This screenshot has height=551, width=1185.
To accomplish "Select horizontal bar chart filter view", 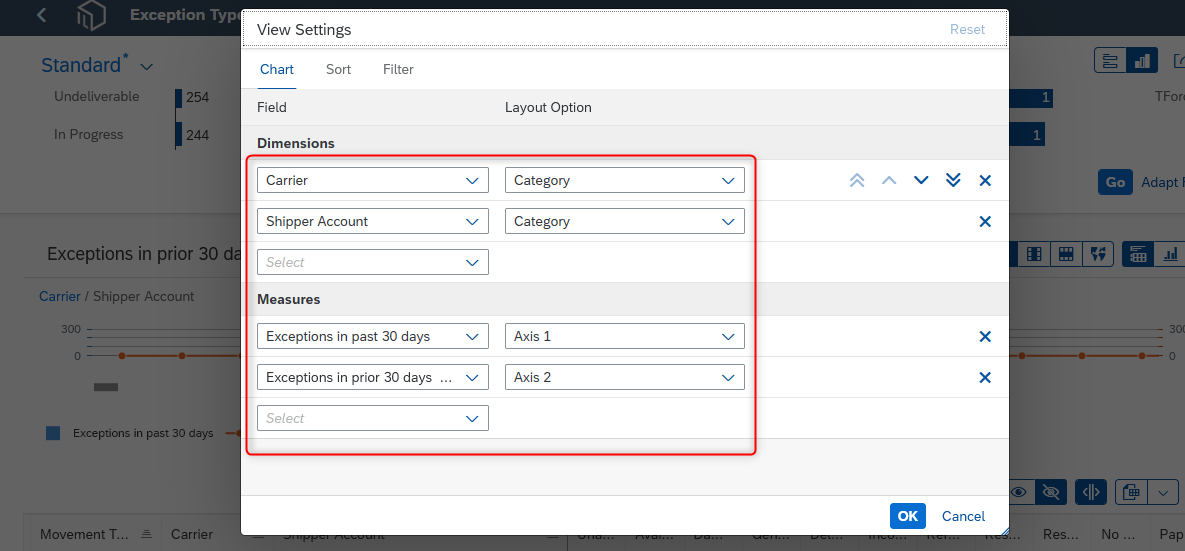I will tap(1110, 61).
